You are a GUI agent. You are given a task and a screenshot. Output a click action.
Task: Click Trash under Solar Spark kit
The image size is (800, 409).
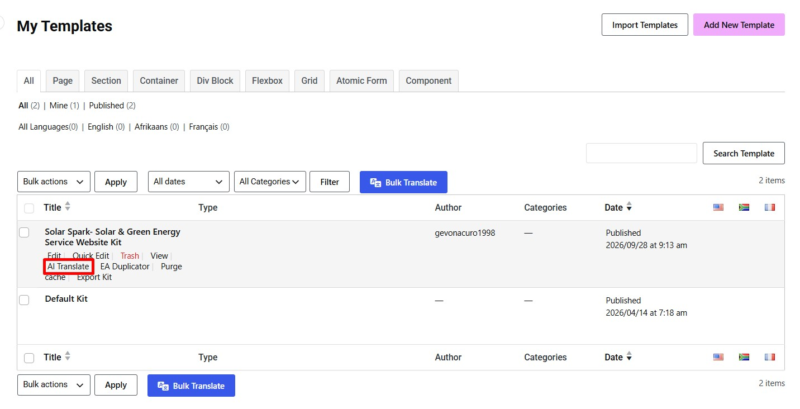(x=130, y=256)
